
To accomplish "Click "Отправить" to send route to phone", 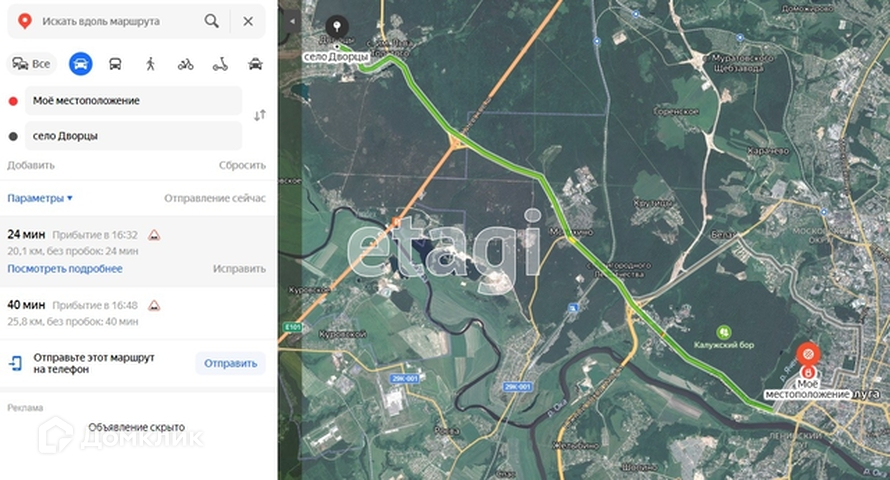I will [230, 364].
